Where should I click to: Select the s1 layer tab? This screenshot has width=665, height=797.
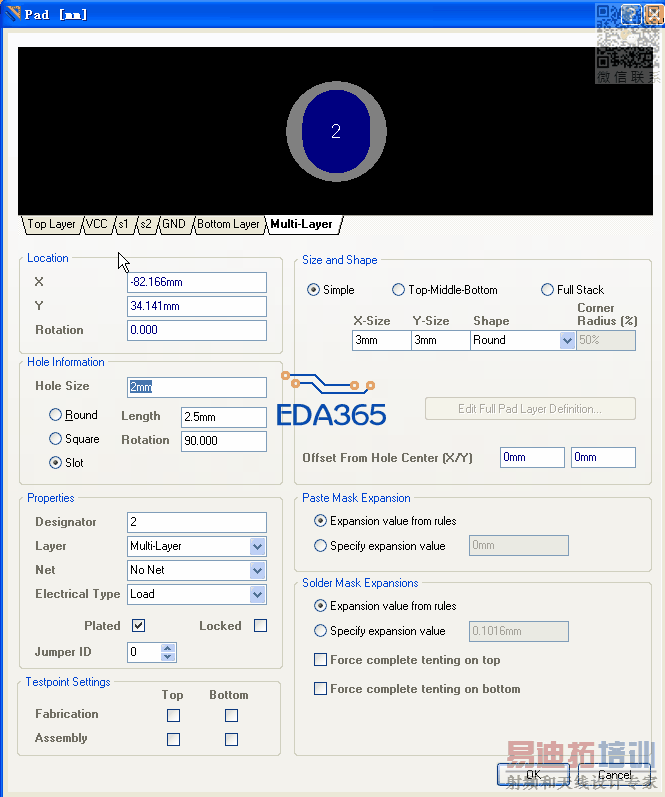click(123, 224)
